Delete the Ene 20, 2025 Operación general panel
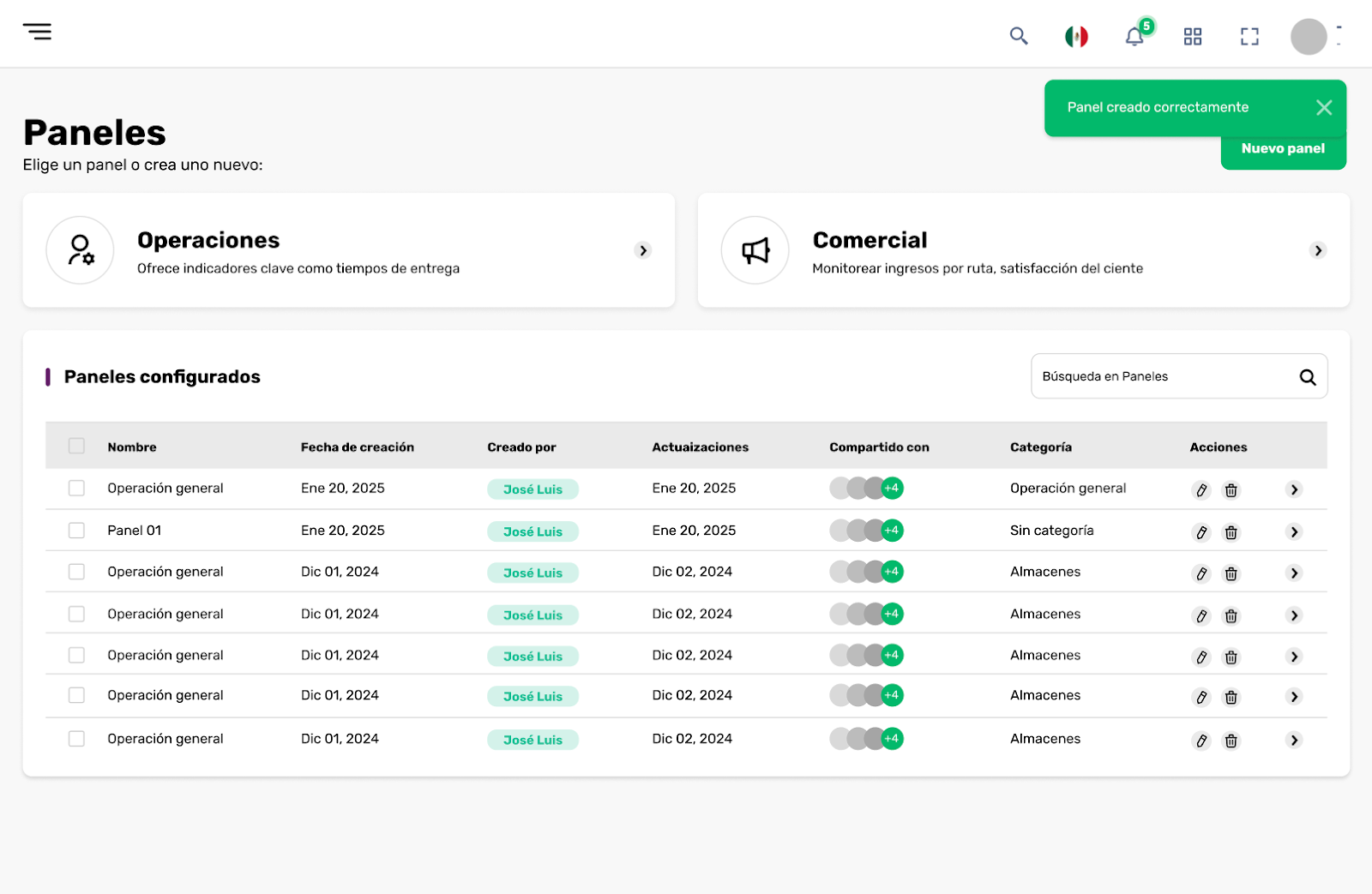 pyautogui.click(x=1231, y=490)
